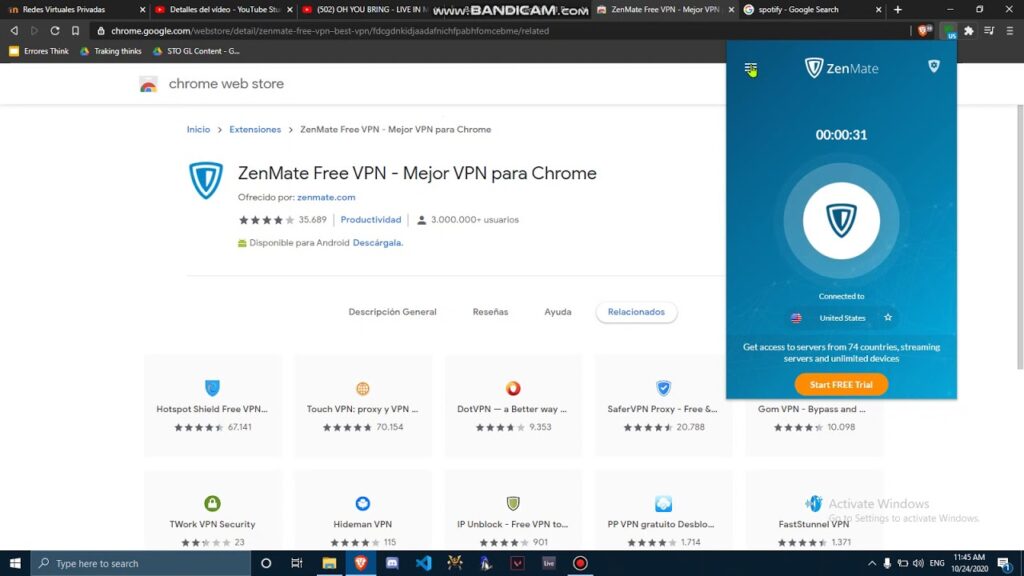Bookmark this page with the bookmark icon

(x=76, y=31)
